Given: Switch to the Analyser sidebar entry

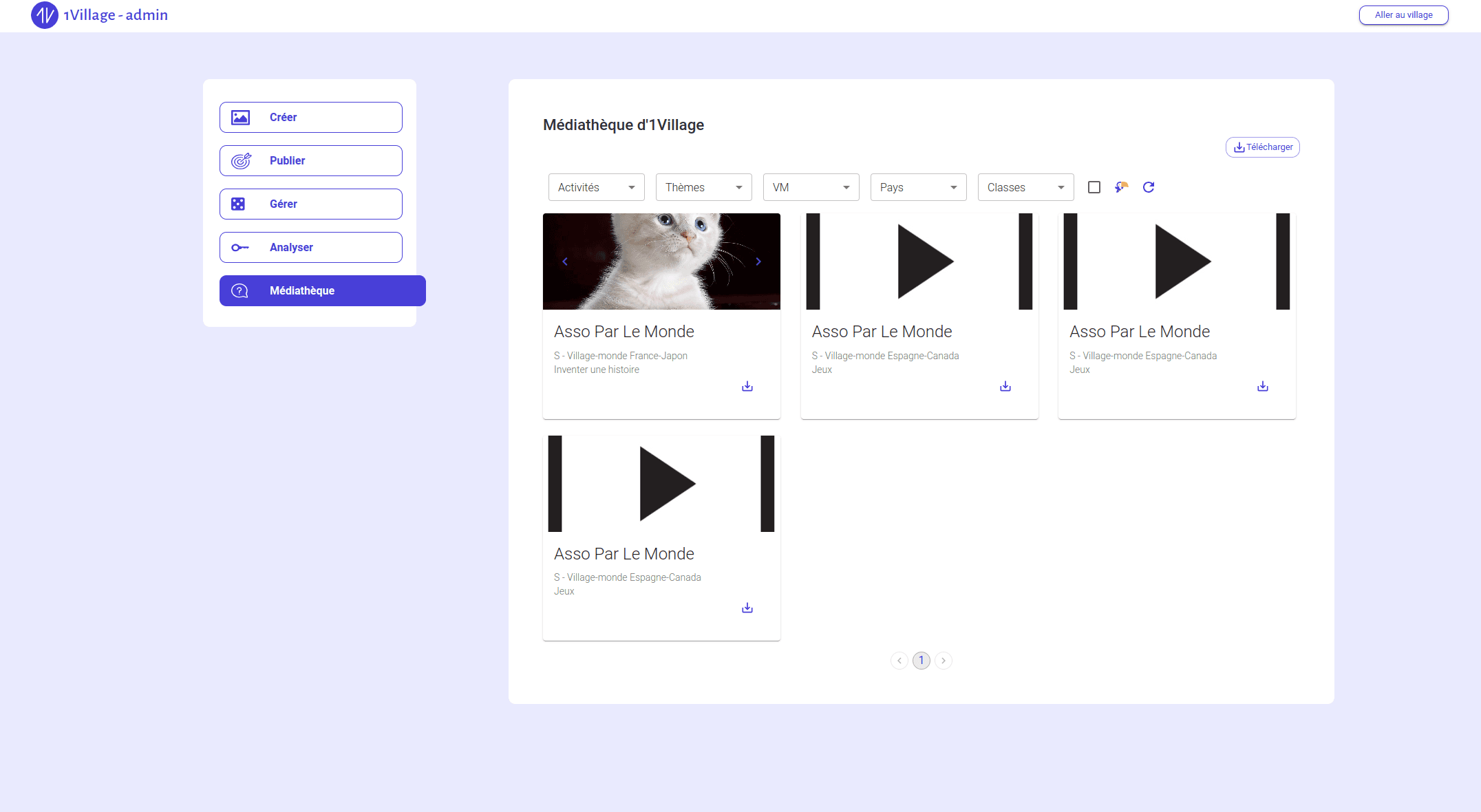Looking at the screenshot, I should click(311, 248).
